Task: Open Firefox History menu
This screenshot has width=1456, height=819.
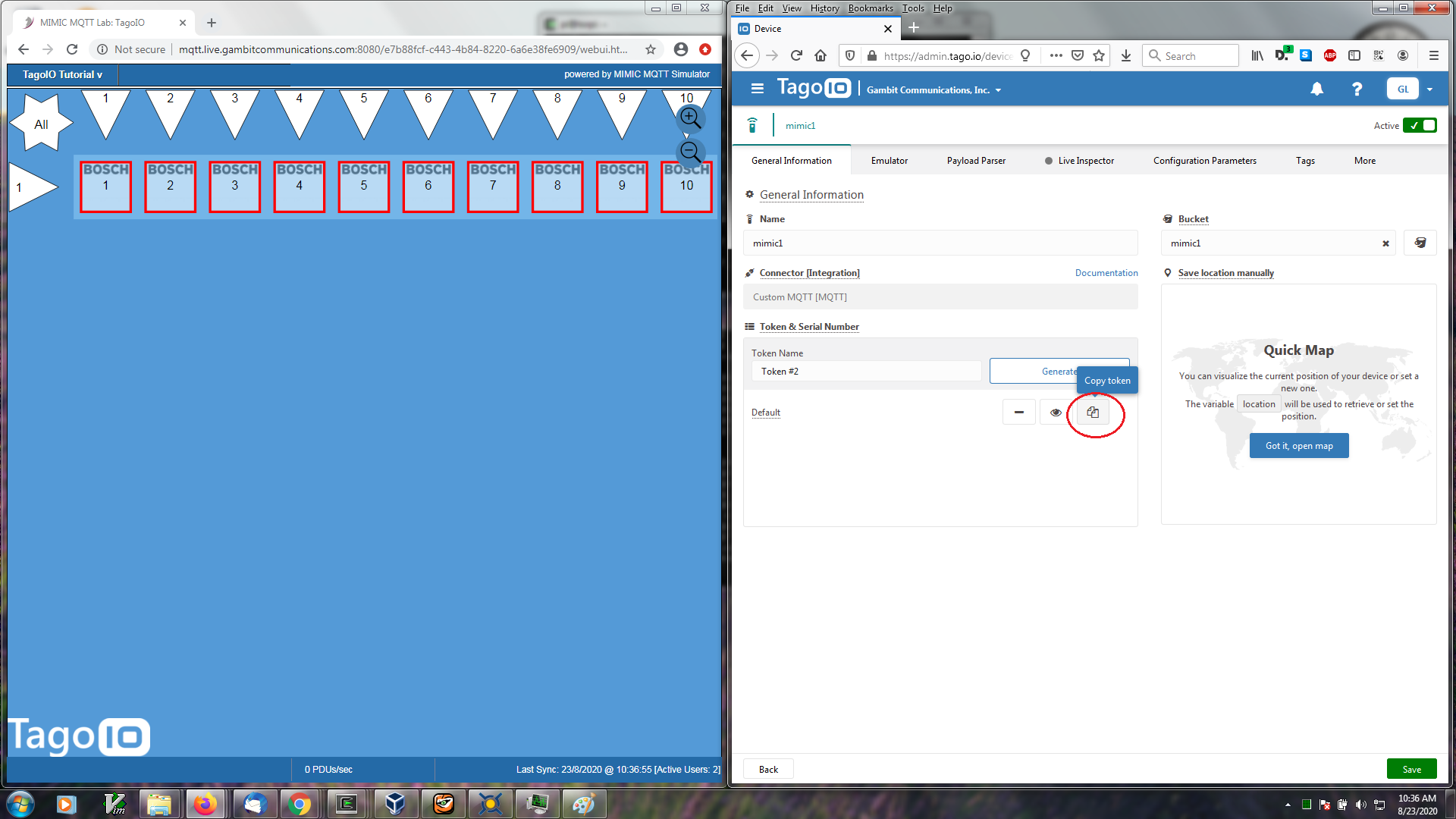Action: (824, 8)
